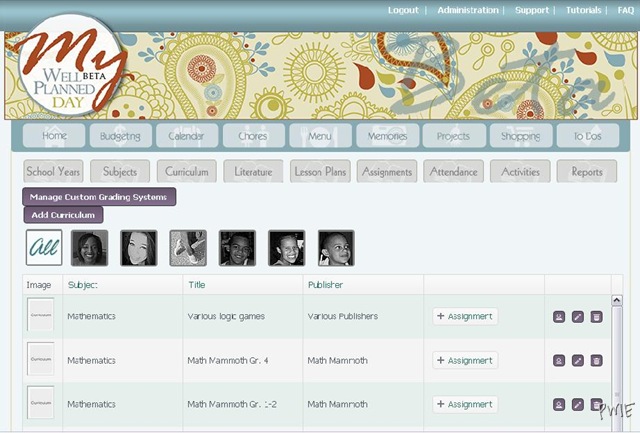Screen dimensions: 640x433
Task: Edit the Math Mammoth Gr. 4 curriculum entry
Action: [x=578, y=361]
